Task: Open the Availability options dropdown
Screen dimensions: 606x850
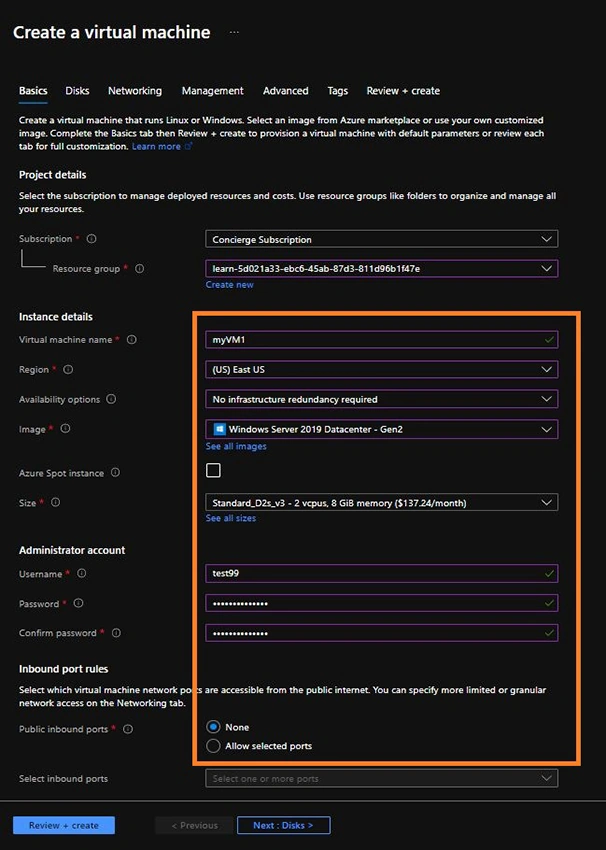Action: click(x=382, y=399)
